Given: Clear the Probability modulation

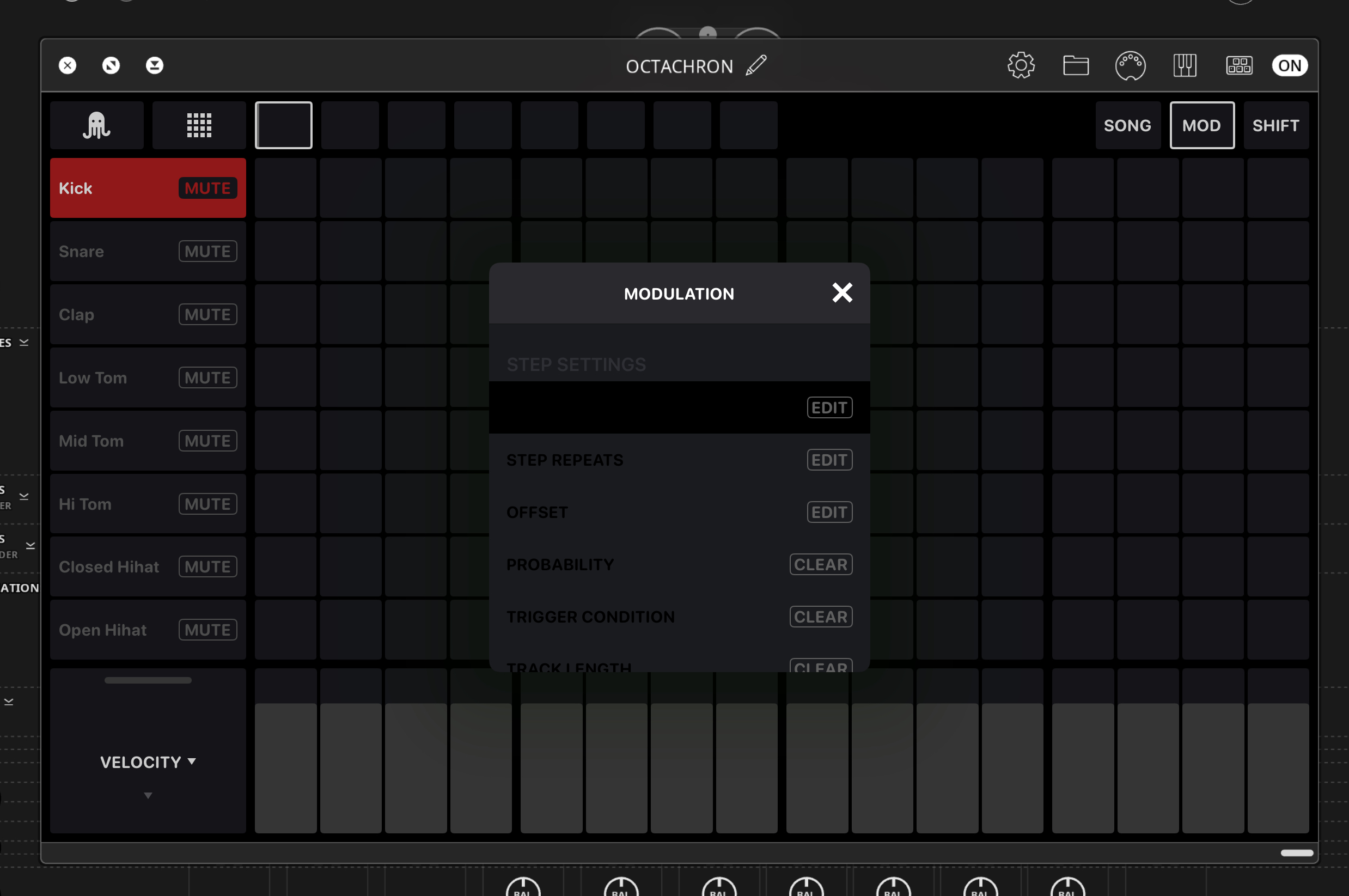Looking at the screenshot, I should click(x=821, y=565).
